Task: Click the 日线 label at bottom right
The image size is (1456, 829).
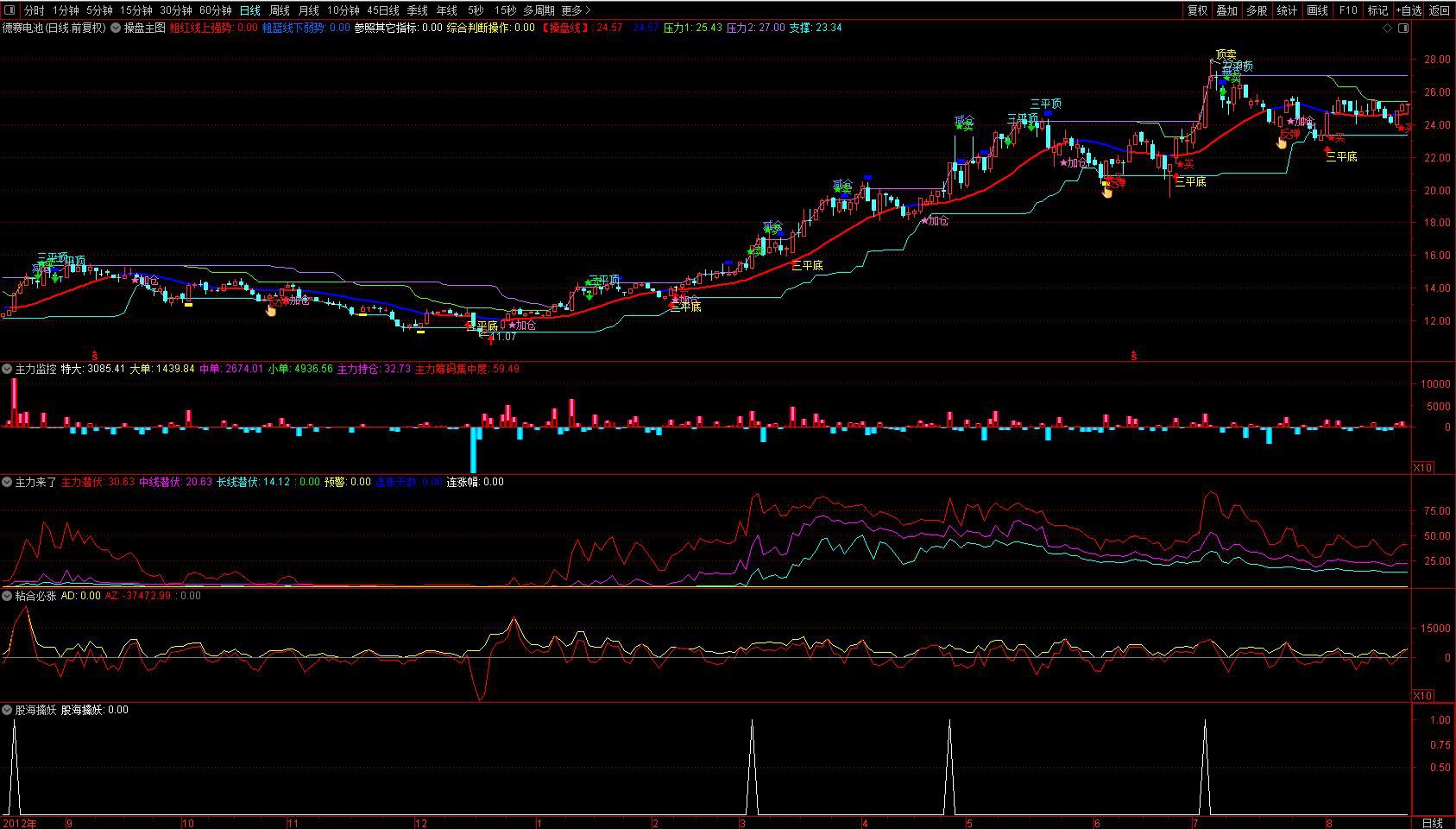Action: coord(1432,822)
